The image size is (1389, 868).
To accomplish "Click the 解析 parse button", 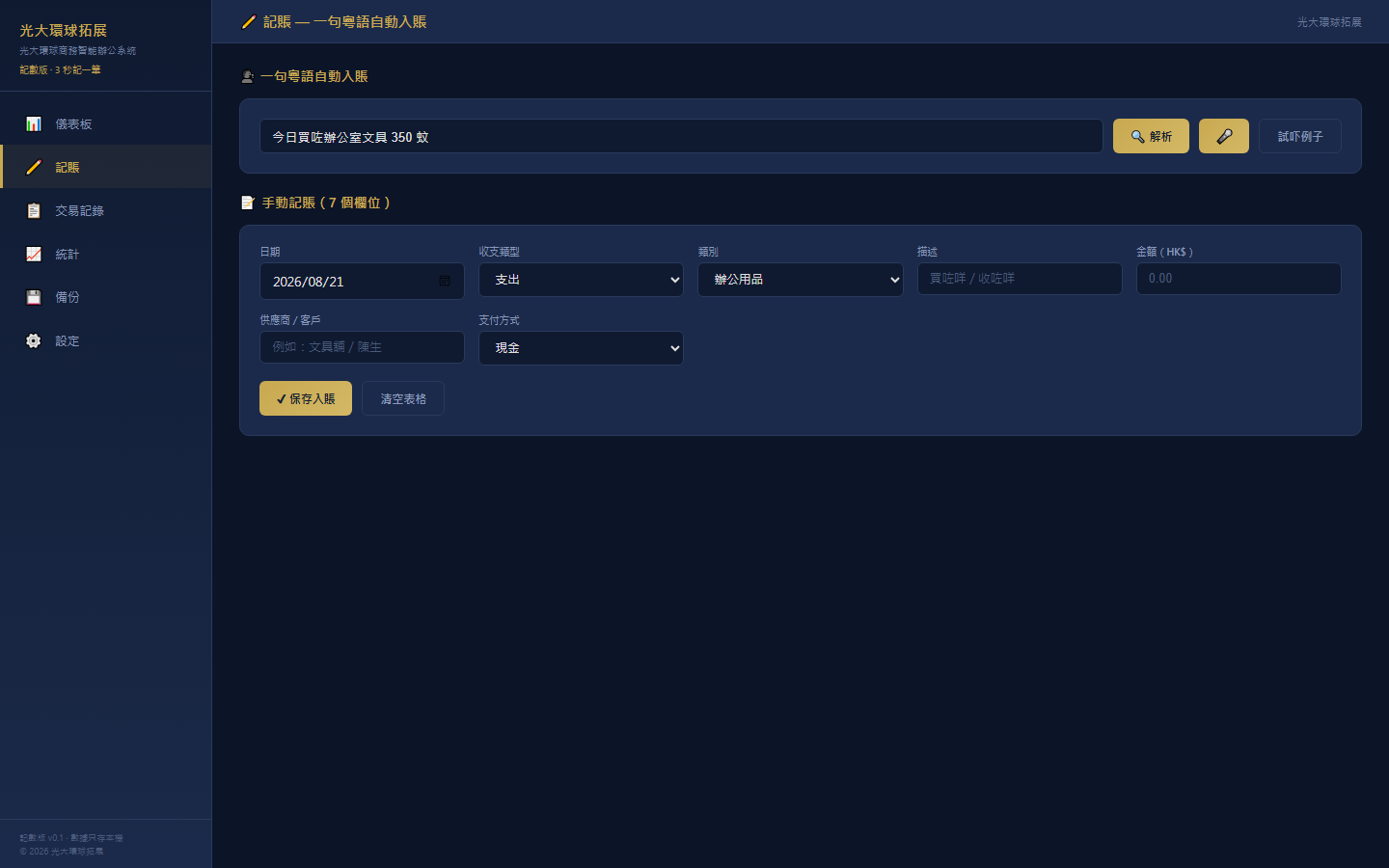I will pos(1151,136).
